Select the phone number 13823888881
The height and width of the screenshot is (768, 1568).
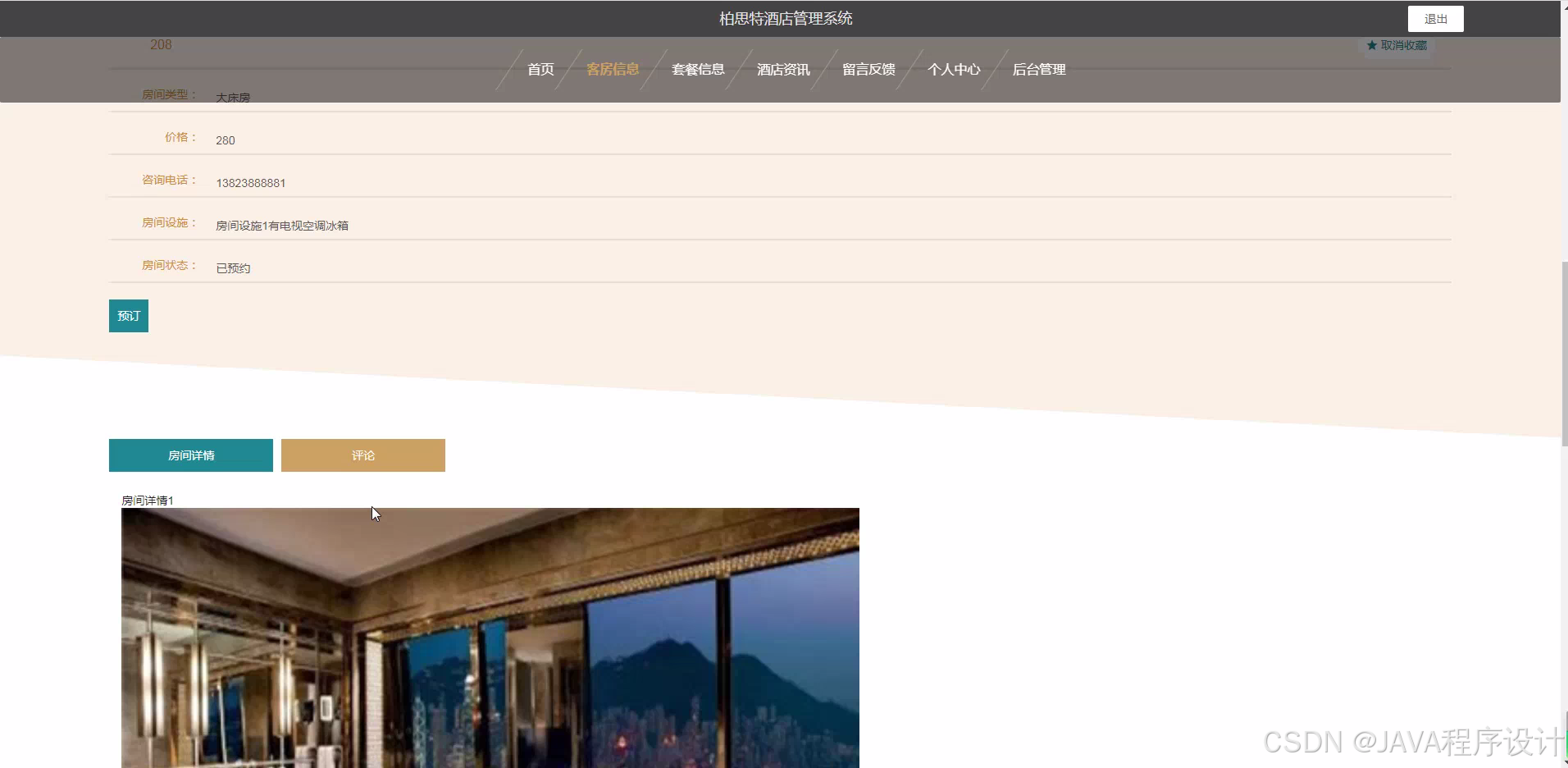tap(251, 183)
